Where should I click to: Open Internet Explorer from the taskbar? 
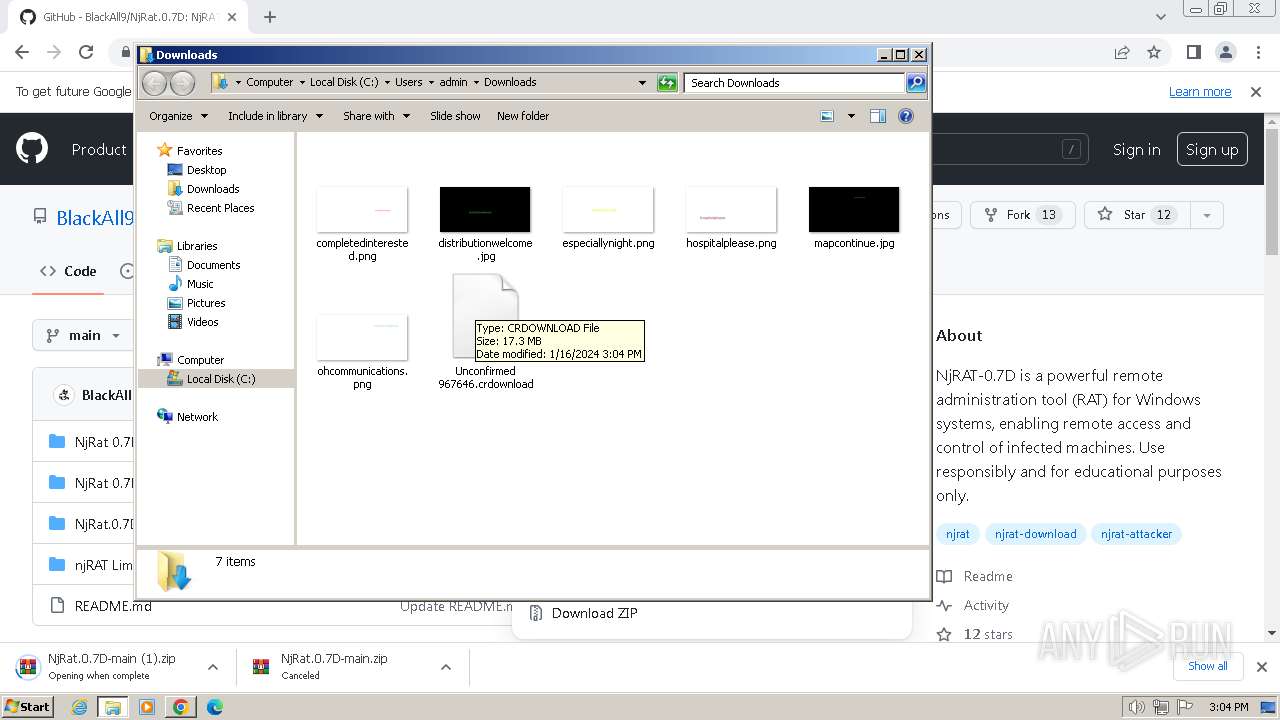pos(80,707)
